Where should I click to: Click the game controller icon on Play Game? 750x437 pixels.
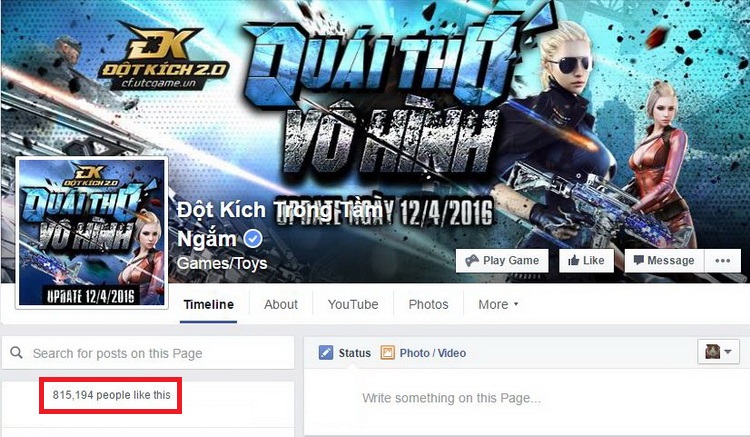click(x=472, y=261)
